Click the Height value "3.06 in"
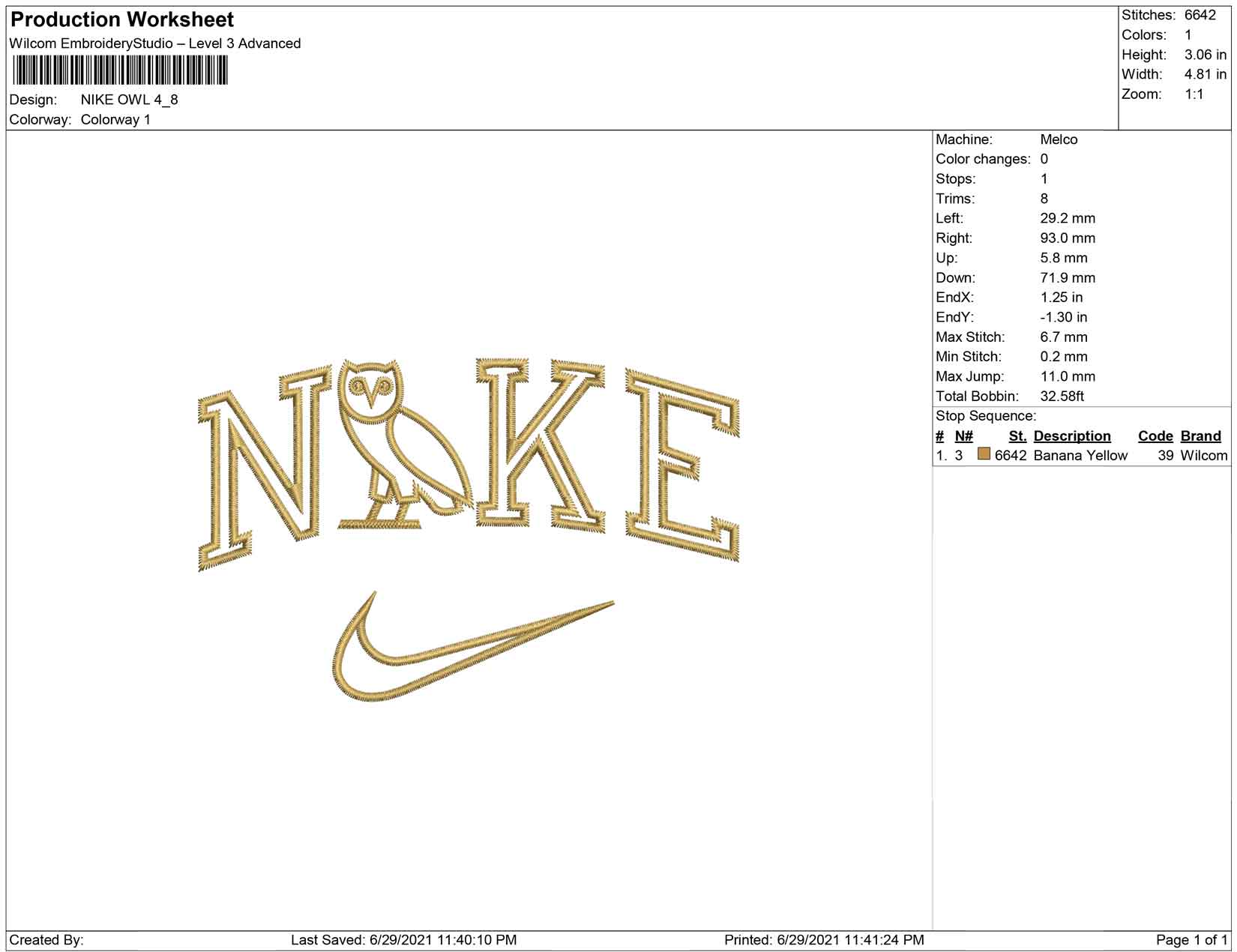The height and width of the screenshot is (952, 1237). pyautogui.click(x=1206, y=55)
